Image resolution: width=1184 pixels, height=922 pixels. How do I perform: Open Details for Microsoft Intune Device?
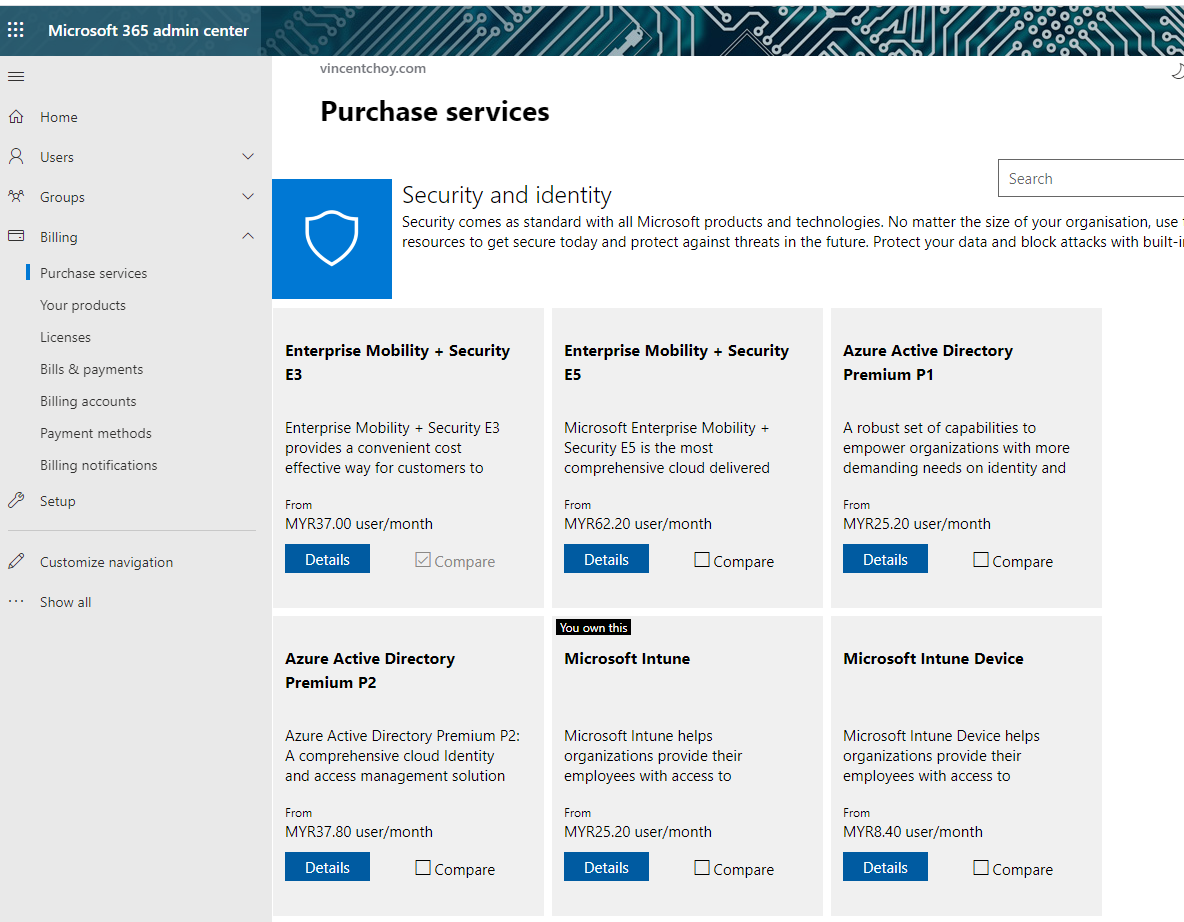point(885,867)
